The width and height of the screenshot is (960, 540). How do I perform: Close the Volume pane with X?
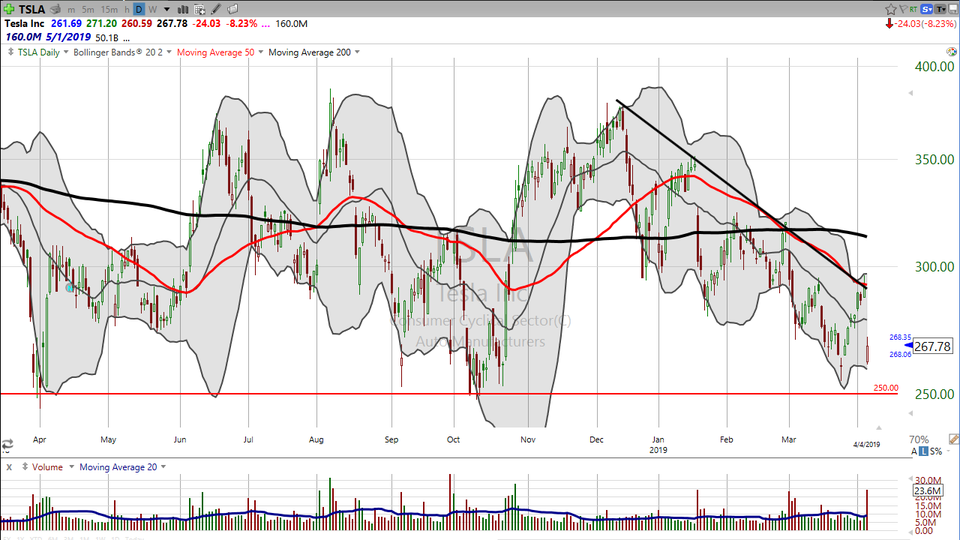point(9,467)
